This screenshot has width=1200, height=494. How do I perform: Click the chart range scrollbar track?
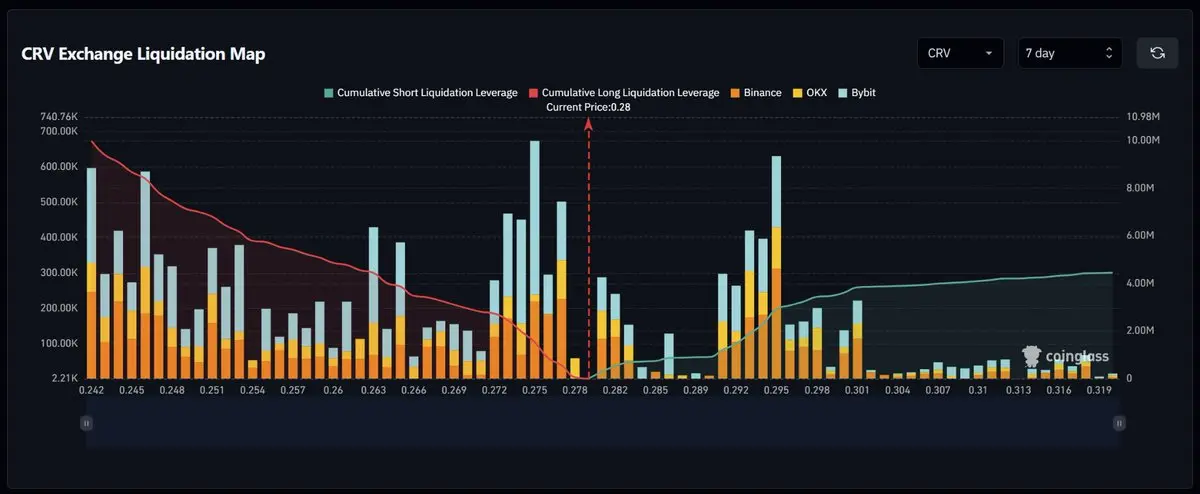[x=602, y=424]
